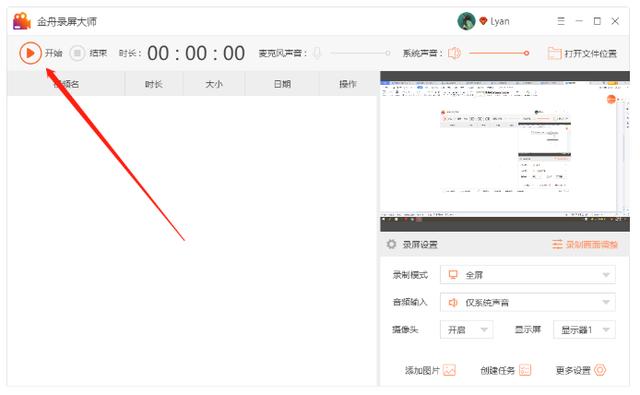Click the 打开文件位置 text link

(x=590, y=53)
